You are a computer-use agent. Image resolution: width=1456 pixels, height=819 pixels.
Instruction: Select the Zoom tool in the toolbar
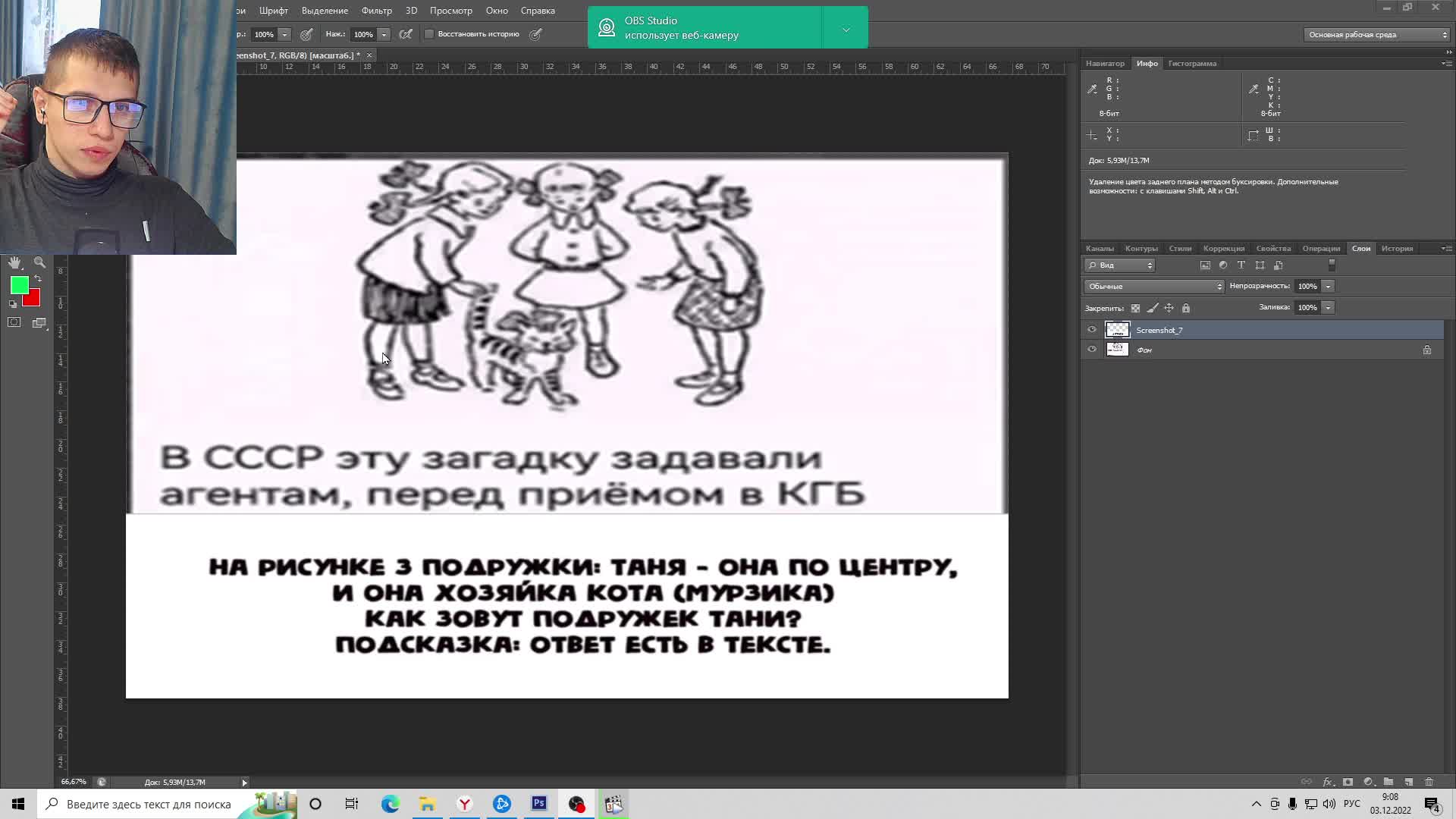tap(39, 262)
